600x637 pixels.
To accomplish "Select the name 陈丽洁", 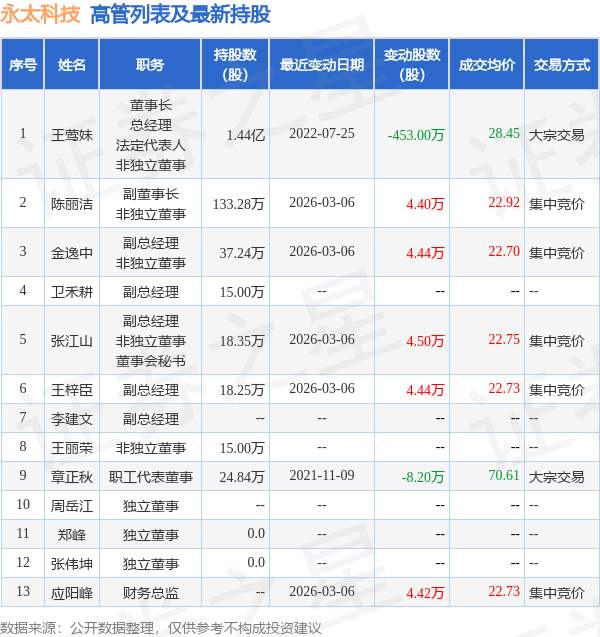I will point(71,204).
